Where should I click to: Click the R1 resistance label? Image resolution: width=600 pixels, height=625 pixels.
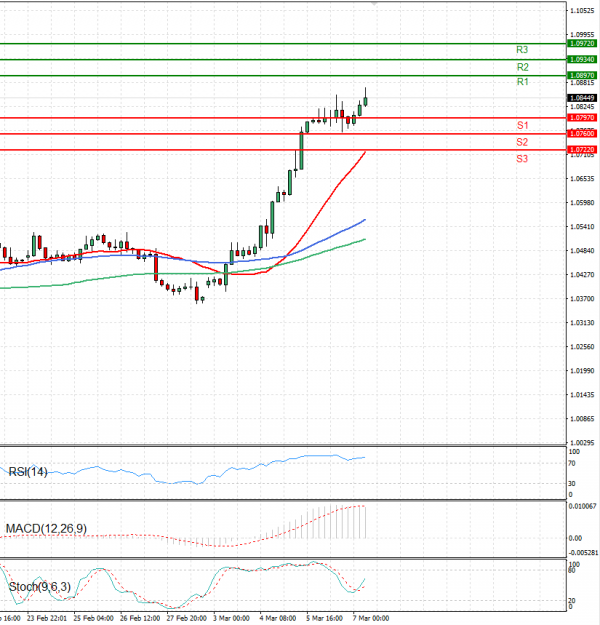(522, 82)
